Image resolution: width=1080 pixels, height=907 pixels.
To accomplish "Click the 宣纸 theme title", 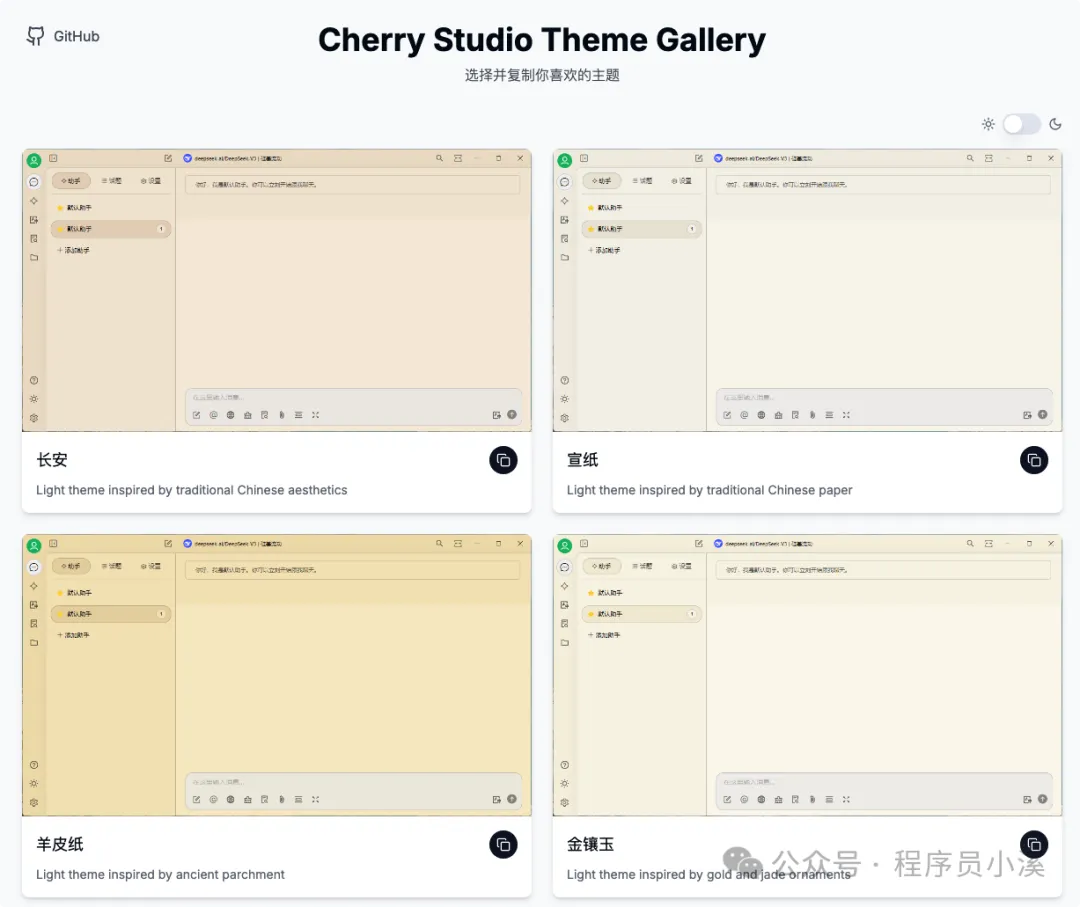I will 583,460.
